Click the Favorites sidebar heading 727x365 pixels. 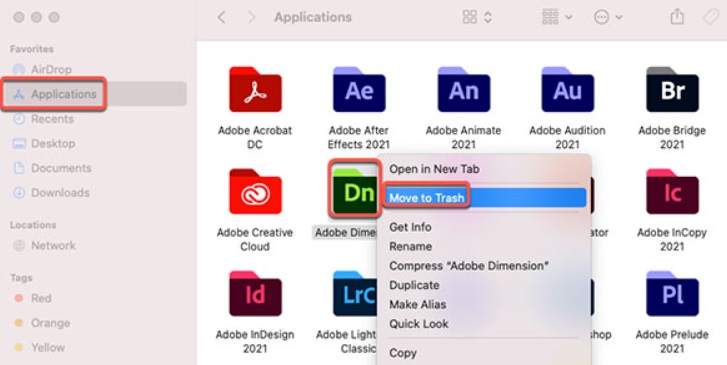click(32, 49)
